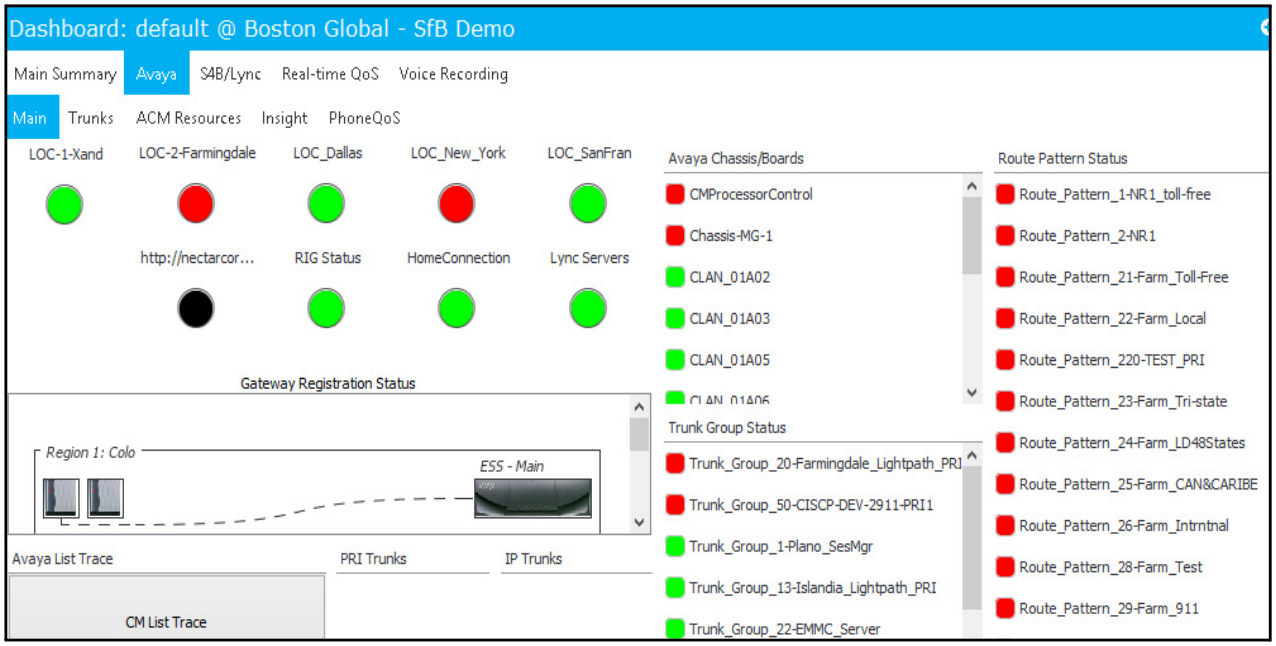Viewport: 1276px width, 646px height.
Task: Click the down arrow in Gateway Registration Status
Action: pyautogui.click(x=640, y=522)
